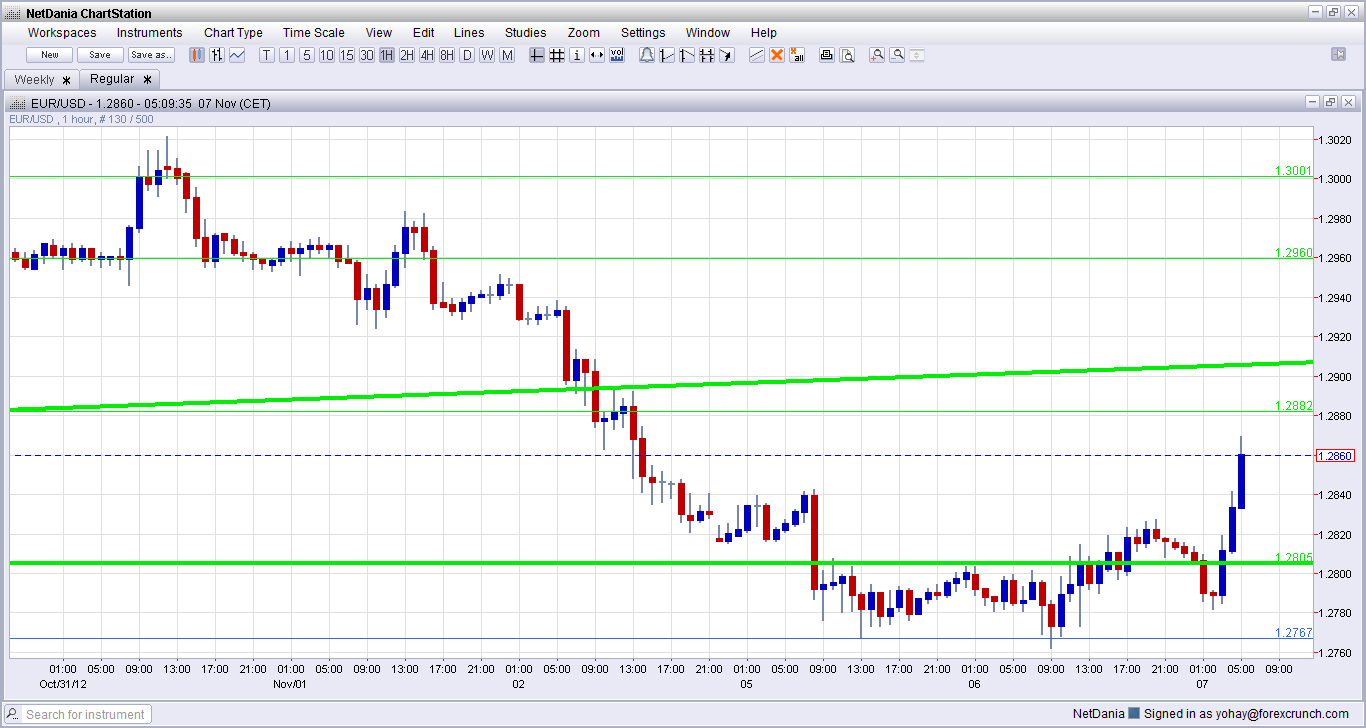Screen dimensions: 1366x728
Task: Click the Save as.. button
Action: (151, 55)
